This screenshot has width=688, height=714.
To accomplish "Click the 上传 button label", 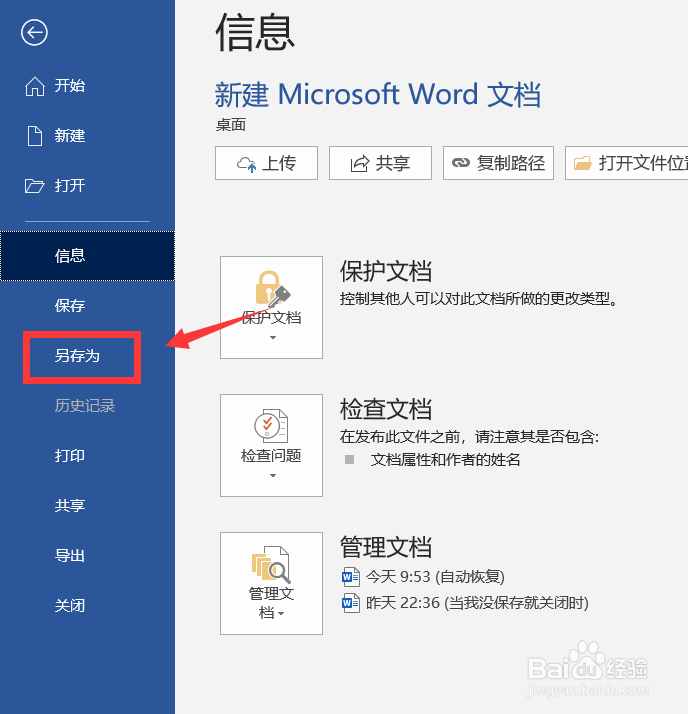I will (279, 163).
